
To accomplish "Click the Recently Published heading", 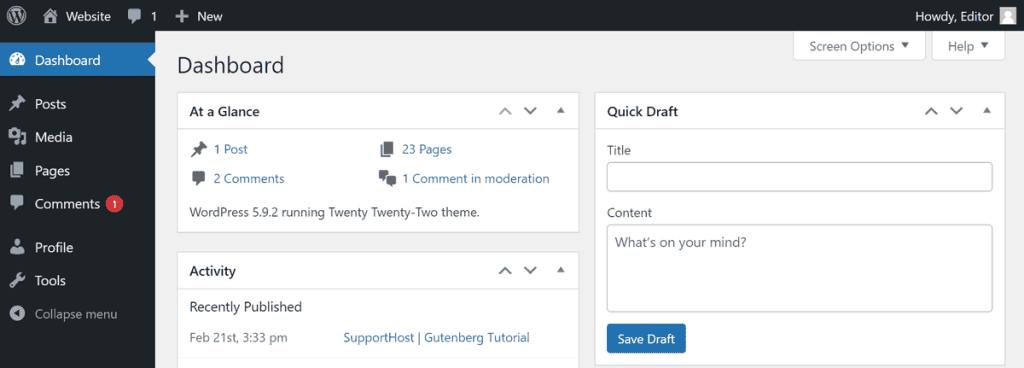I will [x=246, y=307].
